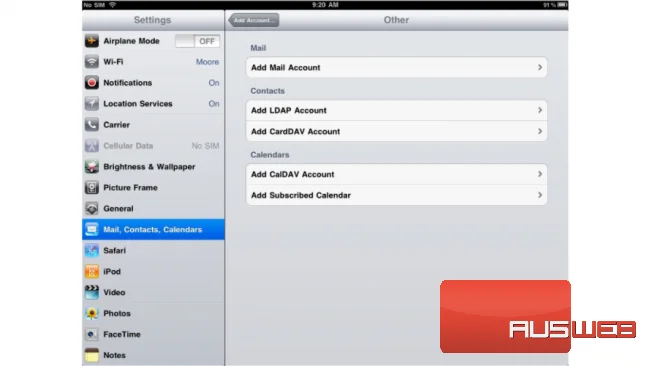Go back with Add Account button
Viewport: 650px width, 366px height.
(254, 20)
